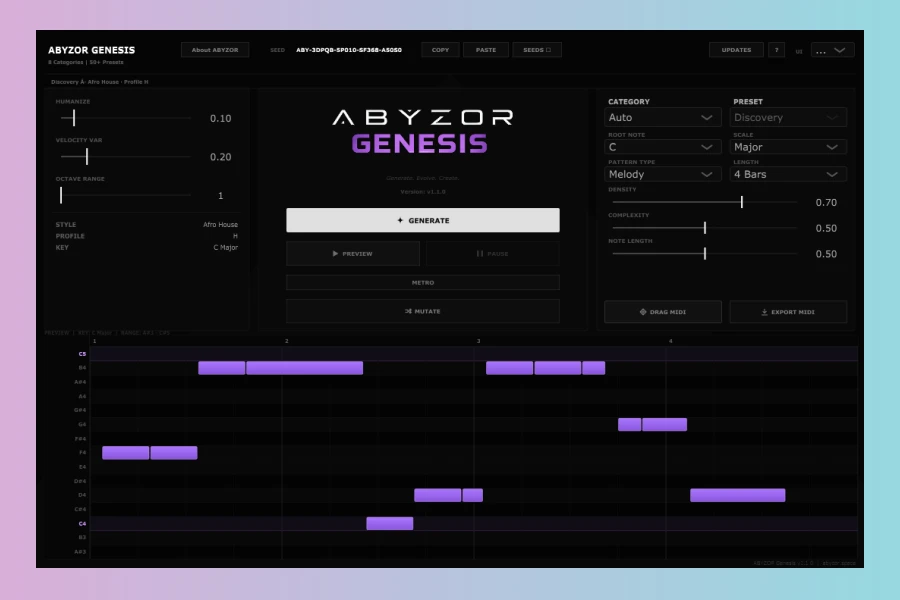Click the first F4 note in bar 1
This screenshot has width=900, height=600.
[x=125, y=453]
